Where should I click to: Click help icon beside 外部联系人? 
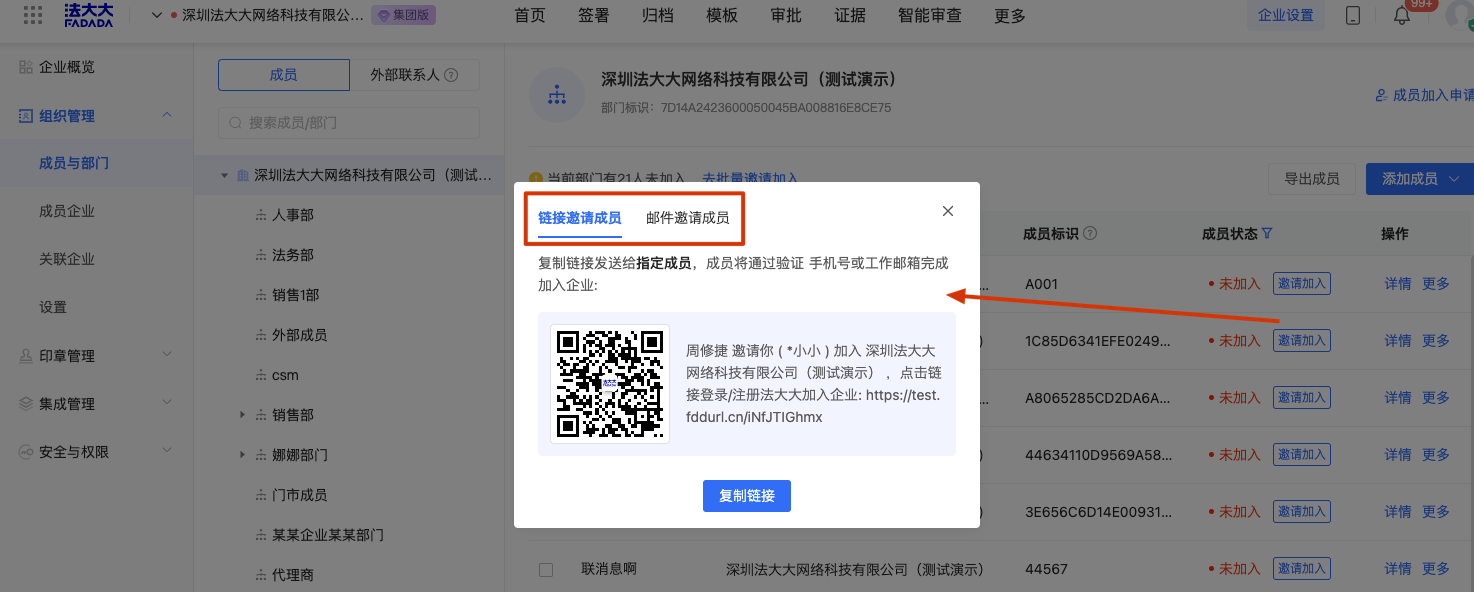[451, 75]
